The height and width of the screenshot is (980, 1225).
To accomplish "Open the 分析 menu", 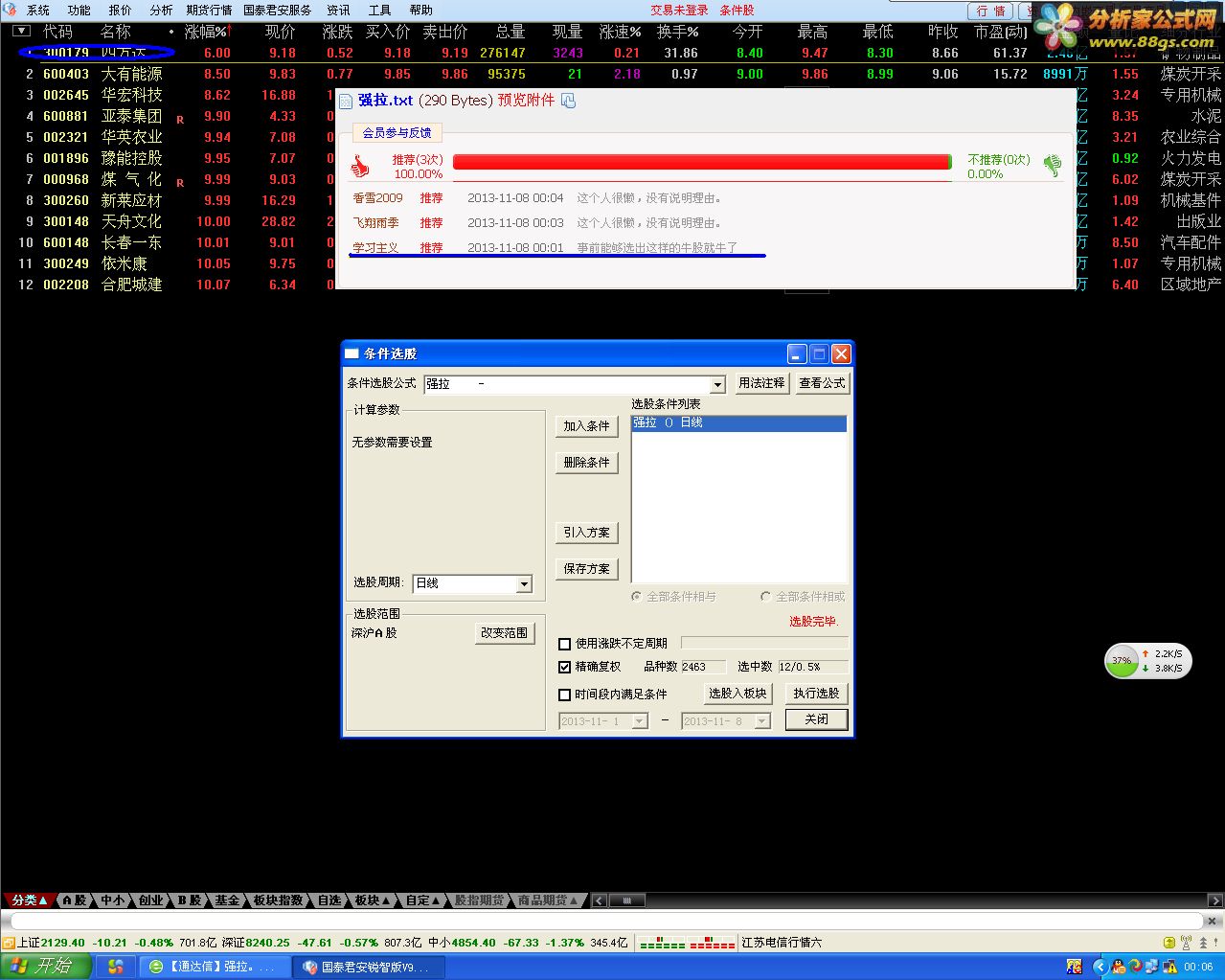I will [x=162, y=10].
